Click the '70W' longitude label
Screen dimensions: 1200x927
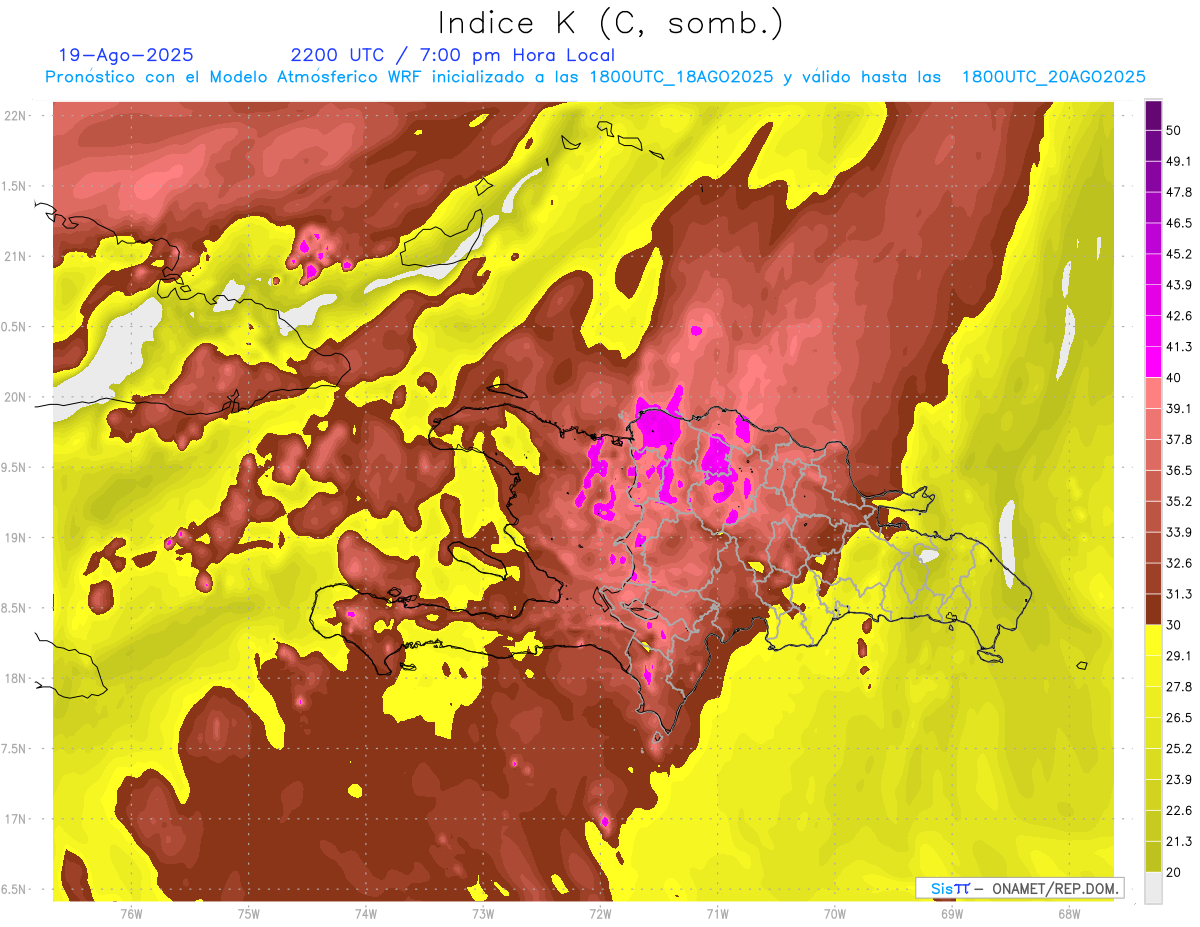coord(835,914)
